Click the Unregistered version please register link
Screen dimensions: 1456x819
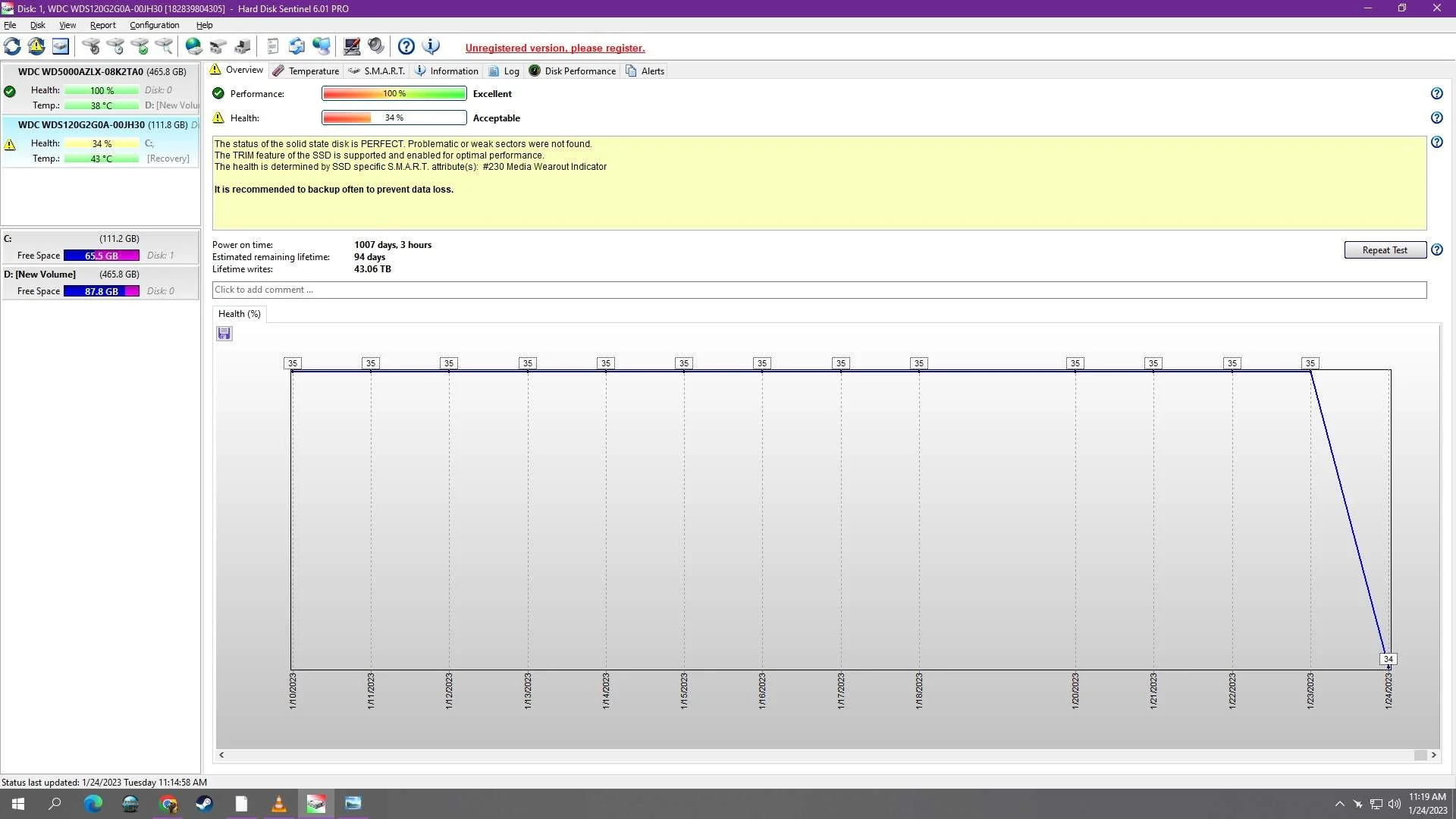click(x=555, y=48)
